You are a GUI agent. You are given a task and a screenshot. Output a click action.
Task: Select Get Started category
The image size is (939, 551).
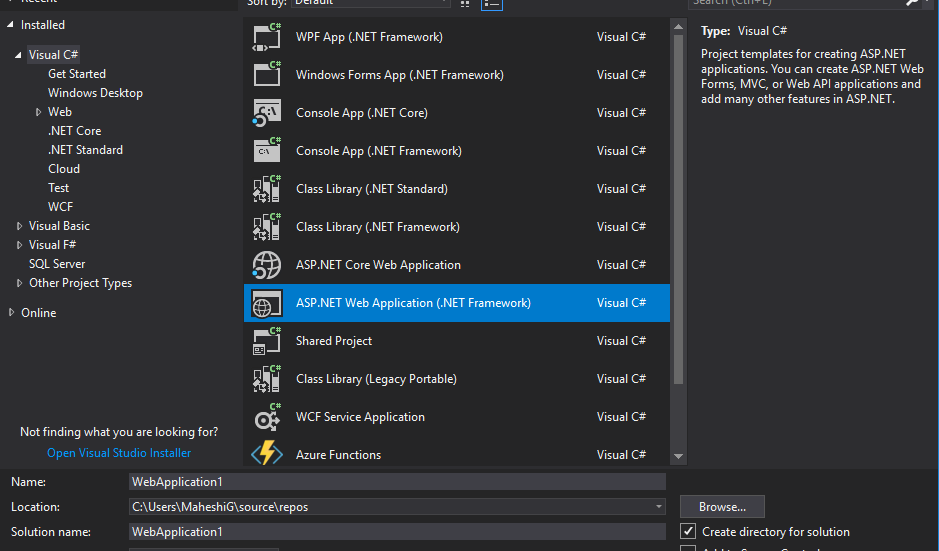click(77, 74)
